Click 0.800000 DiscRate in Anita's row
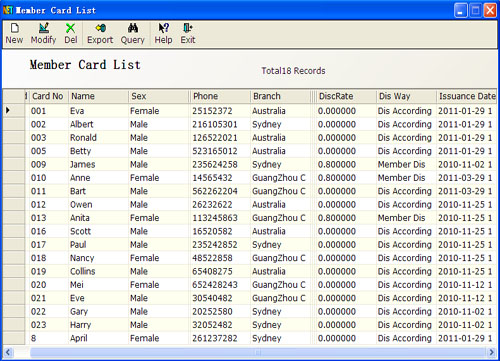Viewport: 500px width, 361px height. pos(337,218)
